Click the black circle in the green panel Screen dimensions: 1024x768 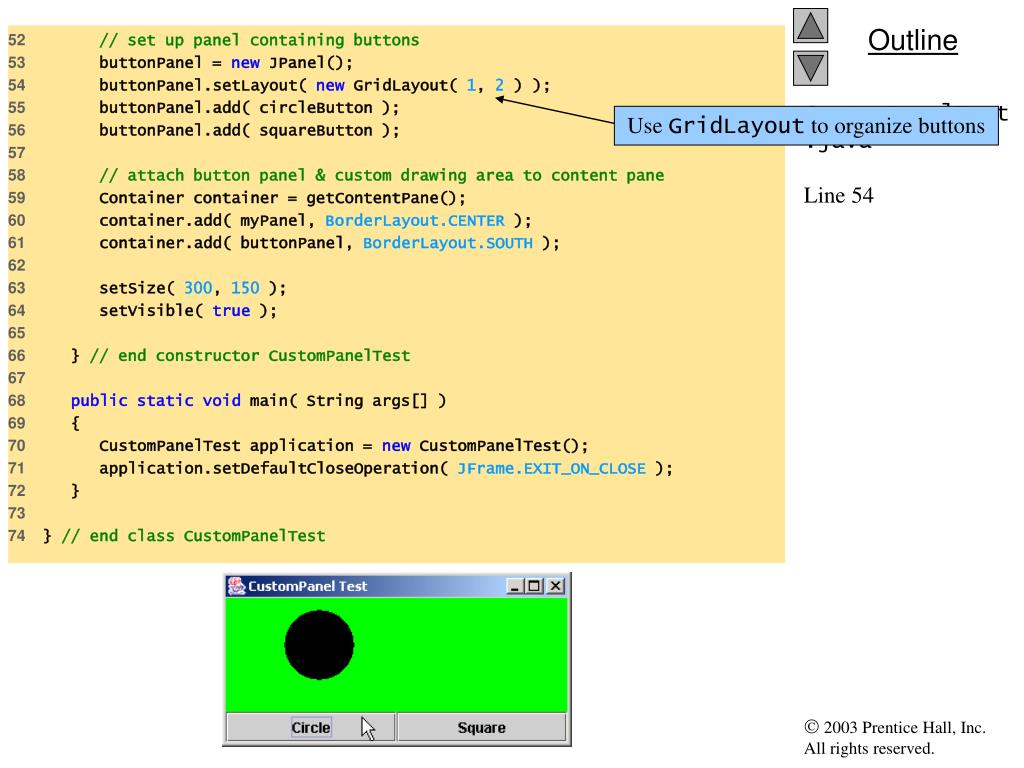tap(319, 645)
